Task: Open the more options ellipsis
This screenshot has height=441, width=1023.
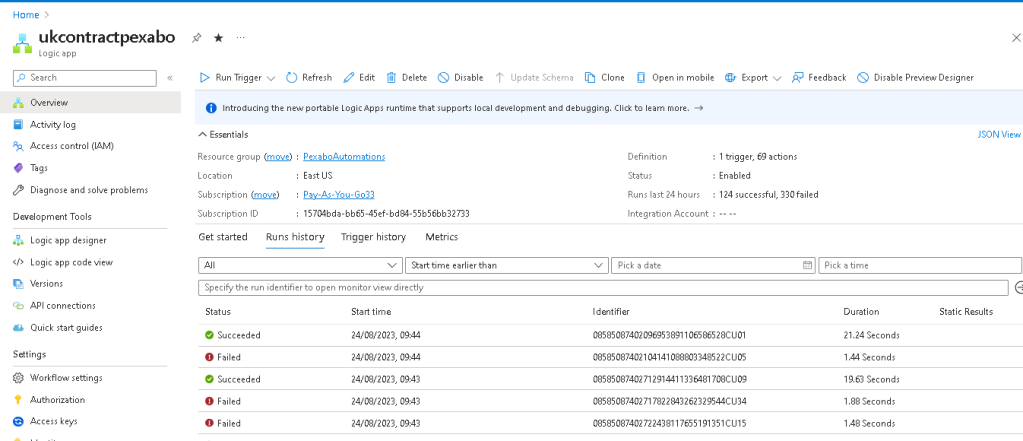Action: coord(241,38)
